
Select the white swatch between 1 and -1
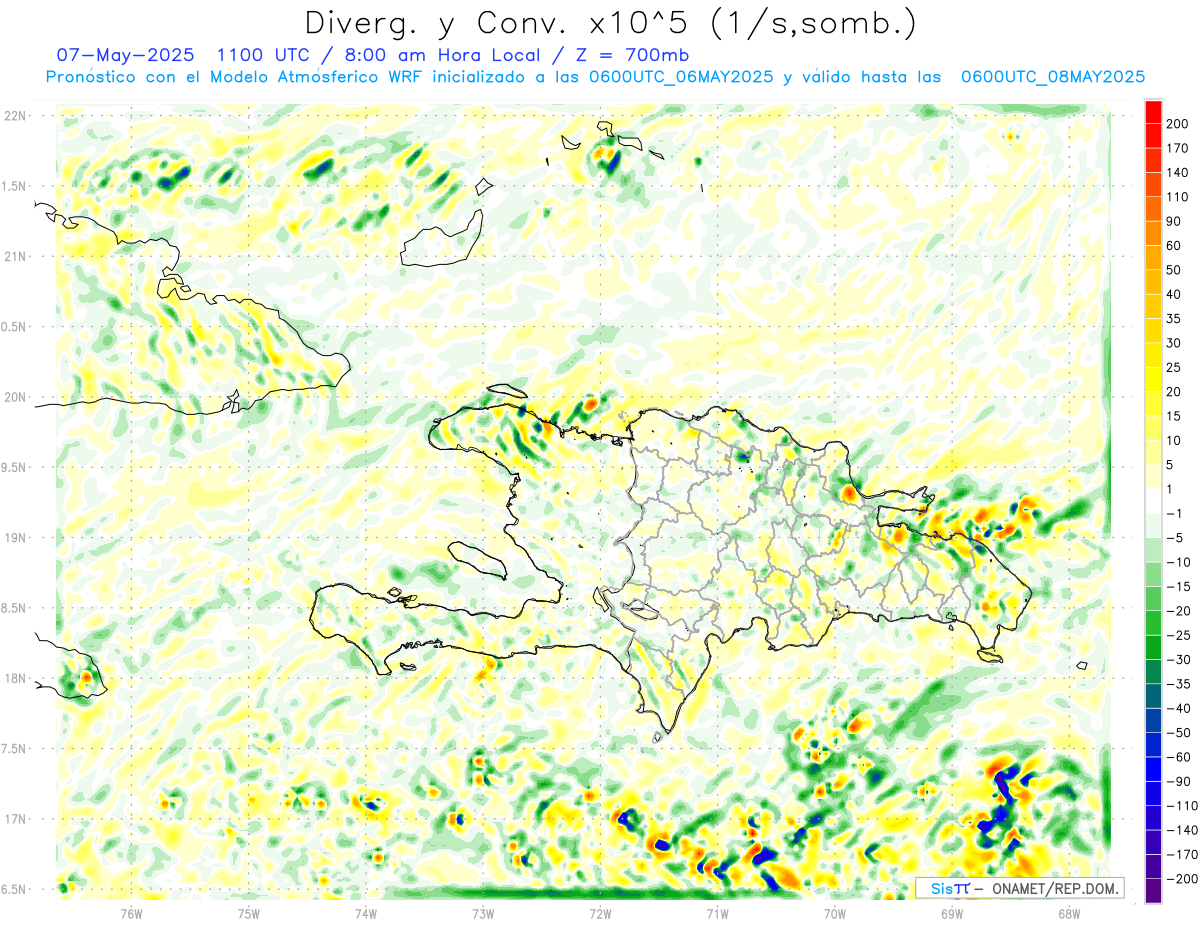click(1153, 501)
